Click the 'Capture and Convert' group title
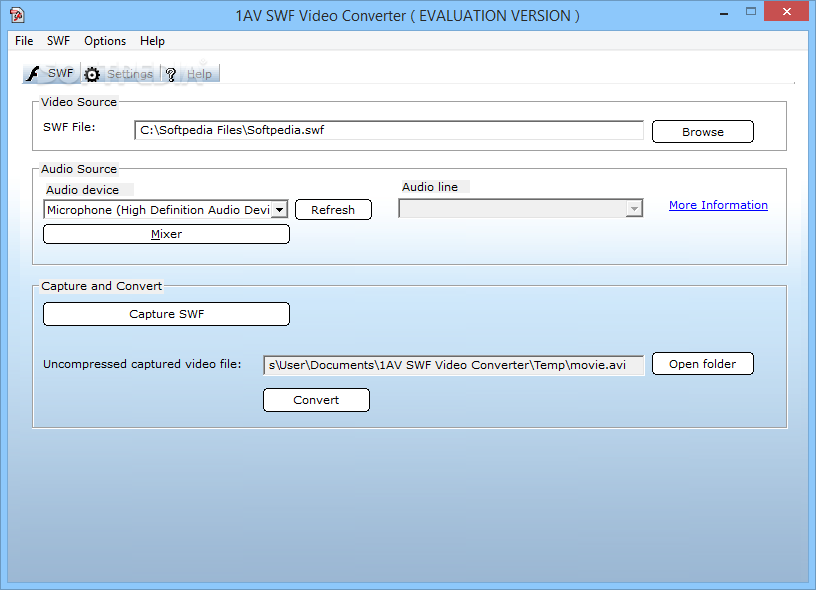The height and width of the screenshot is (590, 816). (x=101, y=286)
